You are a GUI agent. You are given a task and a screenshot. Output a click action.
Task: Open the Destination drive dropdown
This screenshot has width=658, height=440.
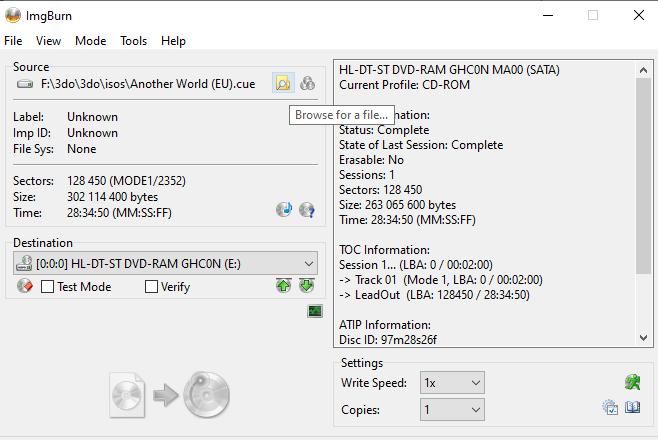[165, 263]
